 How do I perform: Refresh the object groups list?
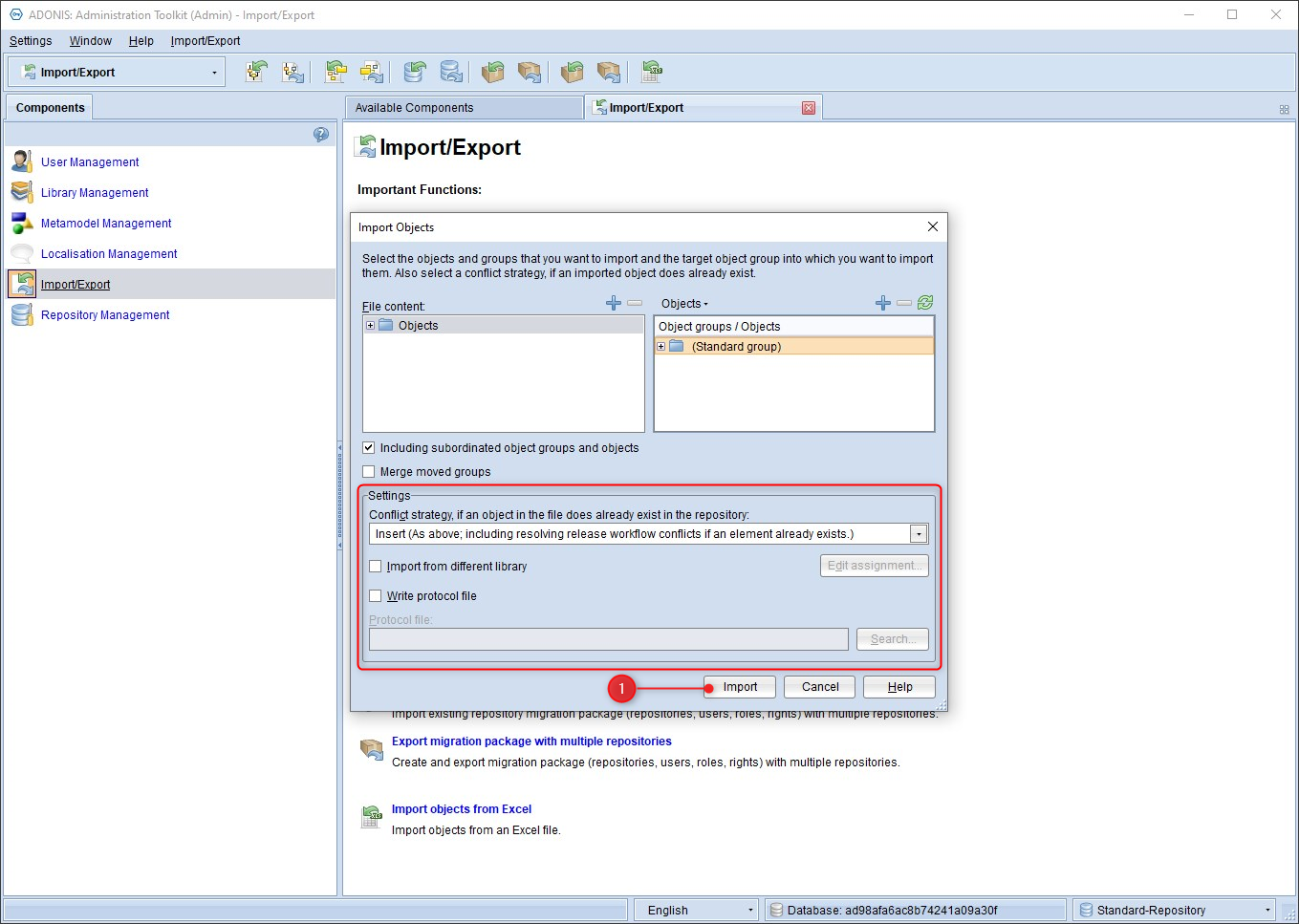tap(925, 303)
